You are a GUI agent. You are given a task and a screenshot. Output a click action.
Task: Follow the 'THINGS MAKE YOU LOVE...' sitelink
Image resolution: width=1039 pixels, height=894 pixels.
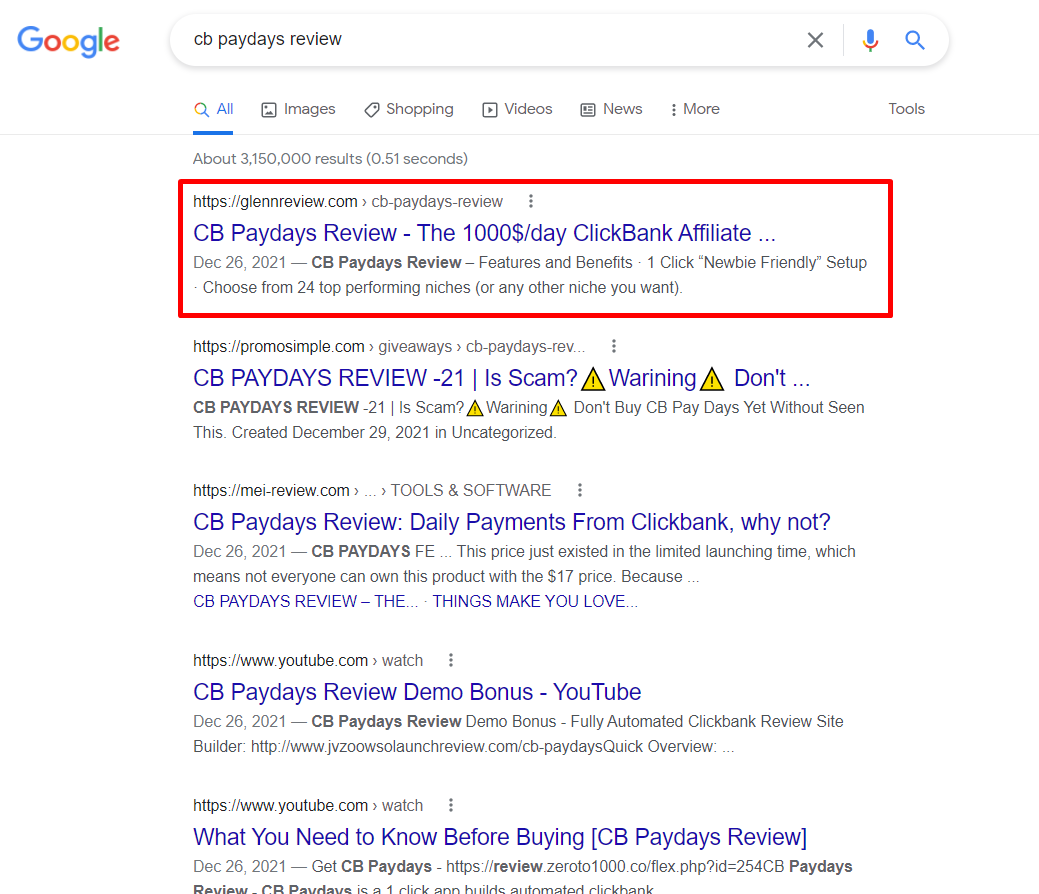pyautogui.click(x=535, y=601)
